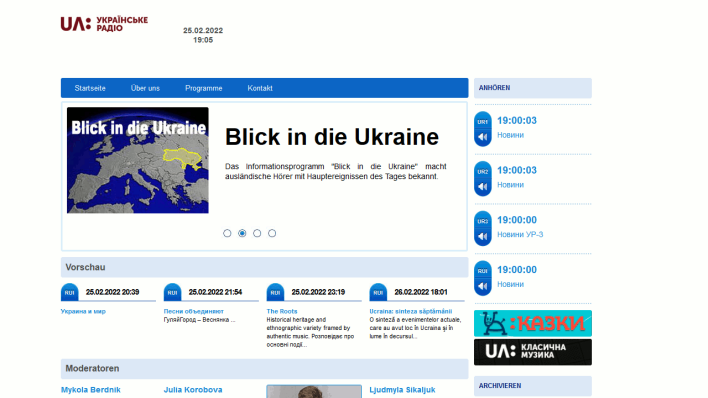708x398 pixels.
Task: Open Новини program under RUI channel
Action: [x=510, y=284]
